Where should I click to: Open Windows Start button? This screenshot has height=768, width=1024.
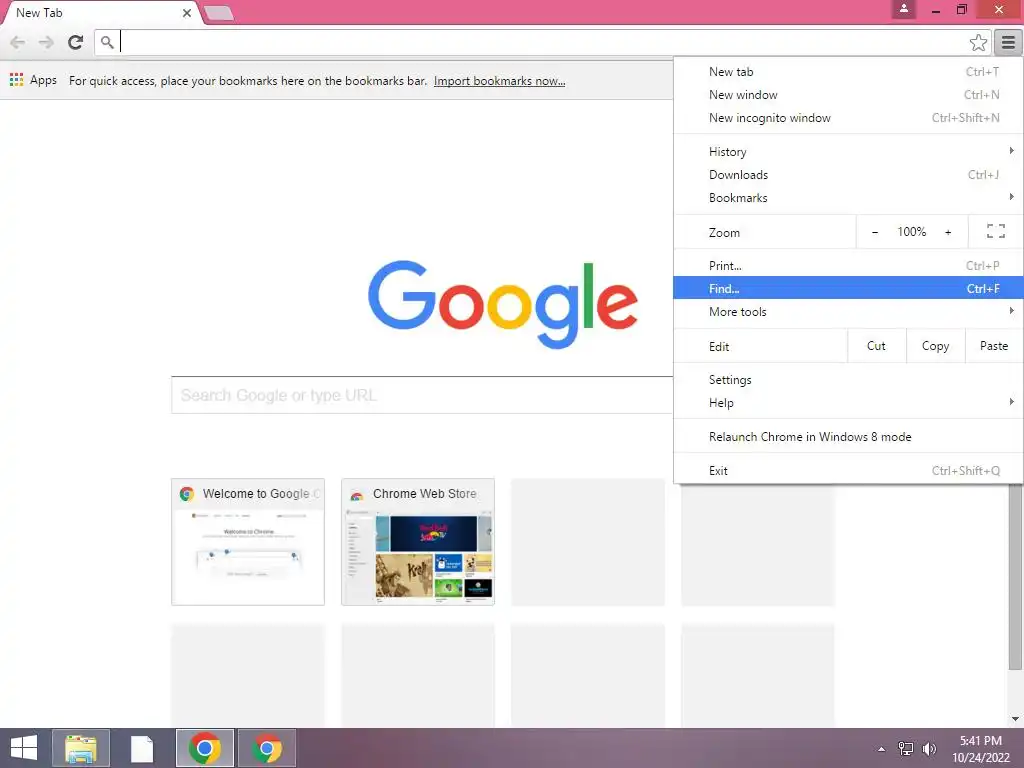24,748
